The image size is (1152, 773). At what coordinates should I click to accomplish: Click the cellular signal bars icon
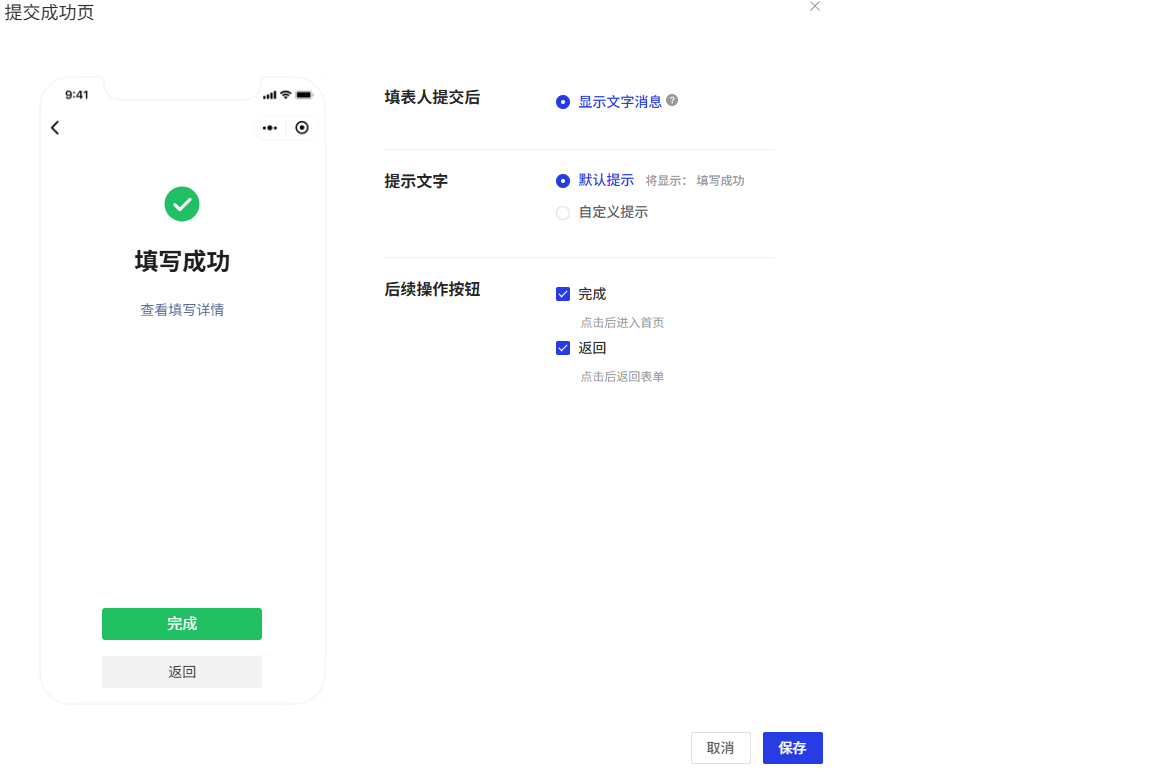click(269, 95)
